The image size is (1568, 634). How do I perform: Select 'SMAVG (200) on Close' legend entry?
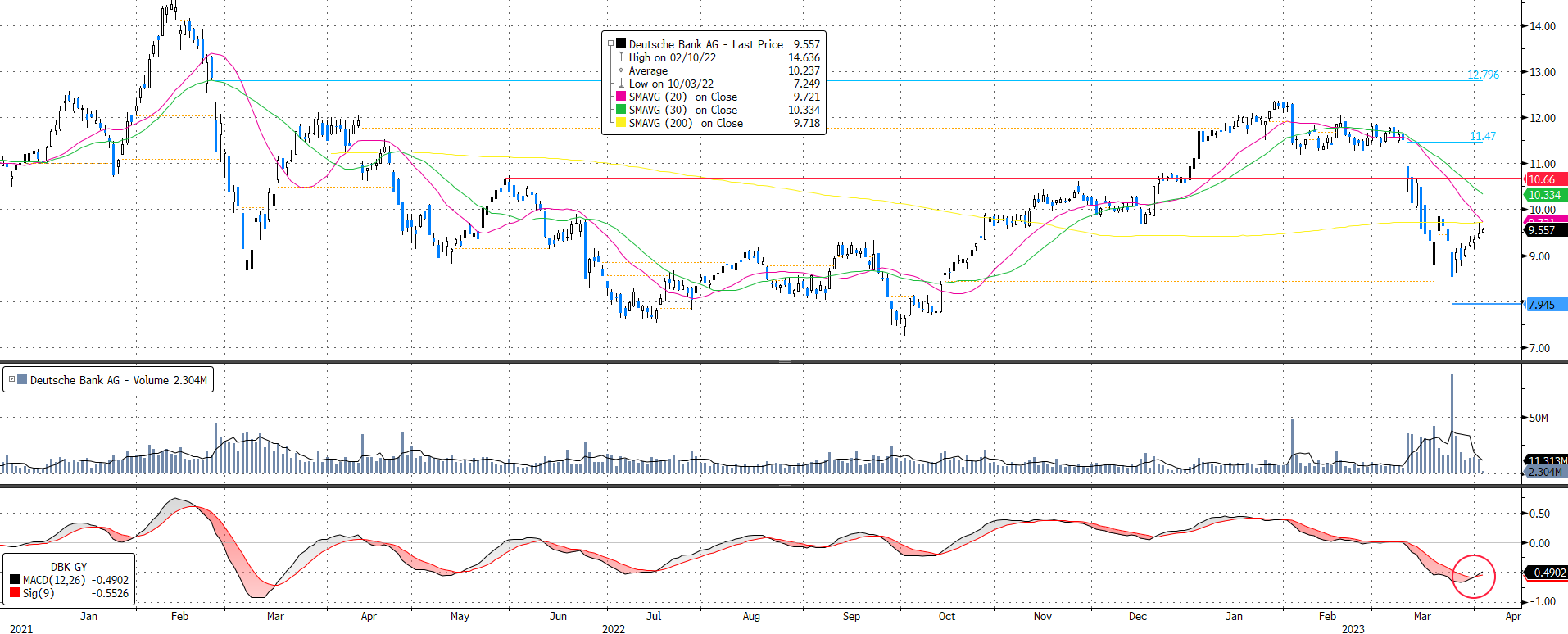pos(687,123)
